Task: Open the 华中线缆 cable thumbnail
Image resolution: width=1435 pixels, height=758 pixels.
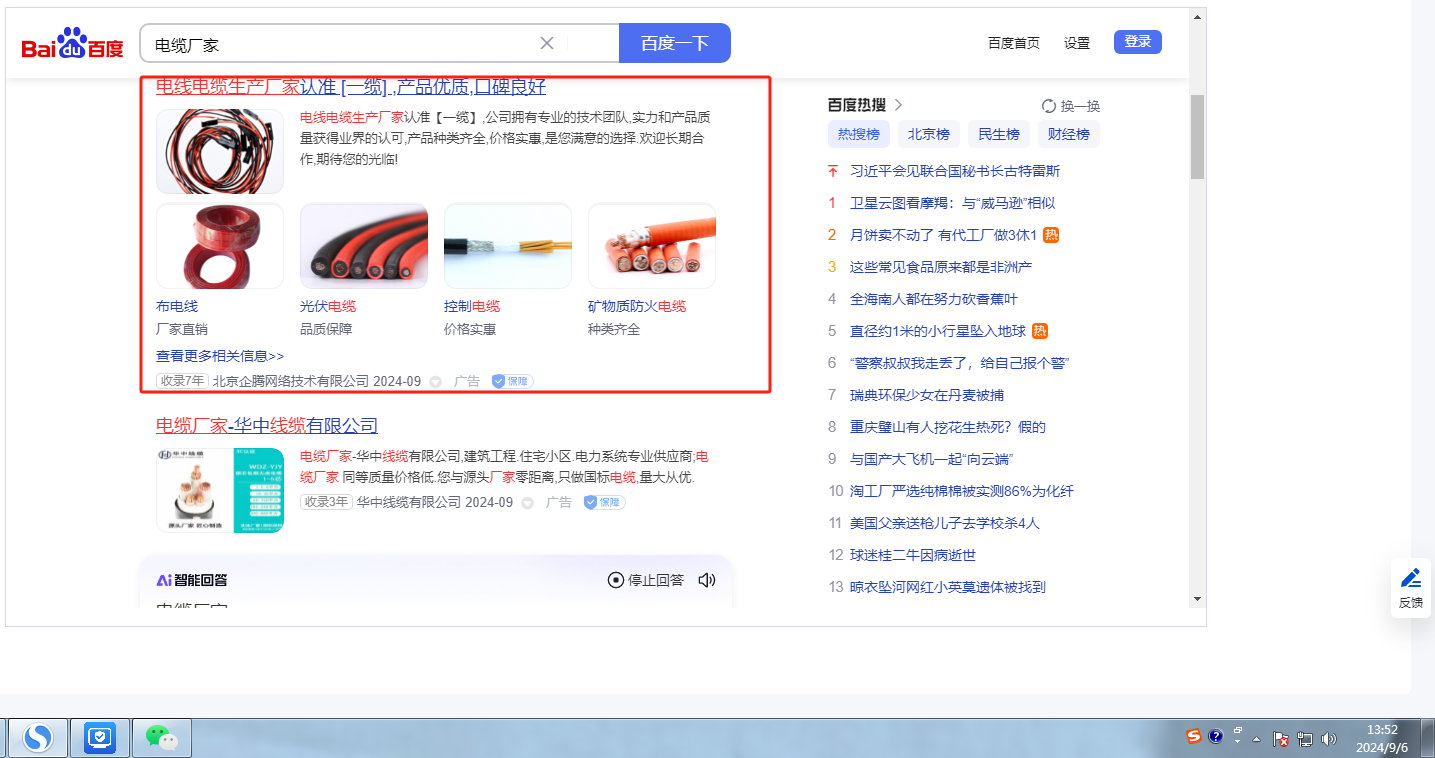Action: point(220,490)
